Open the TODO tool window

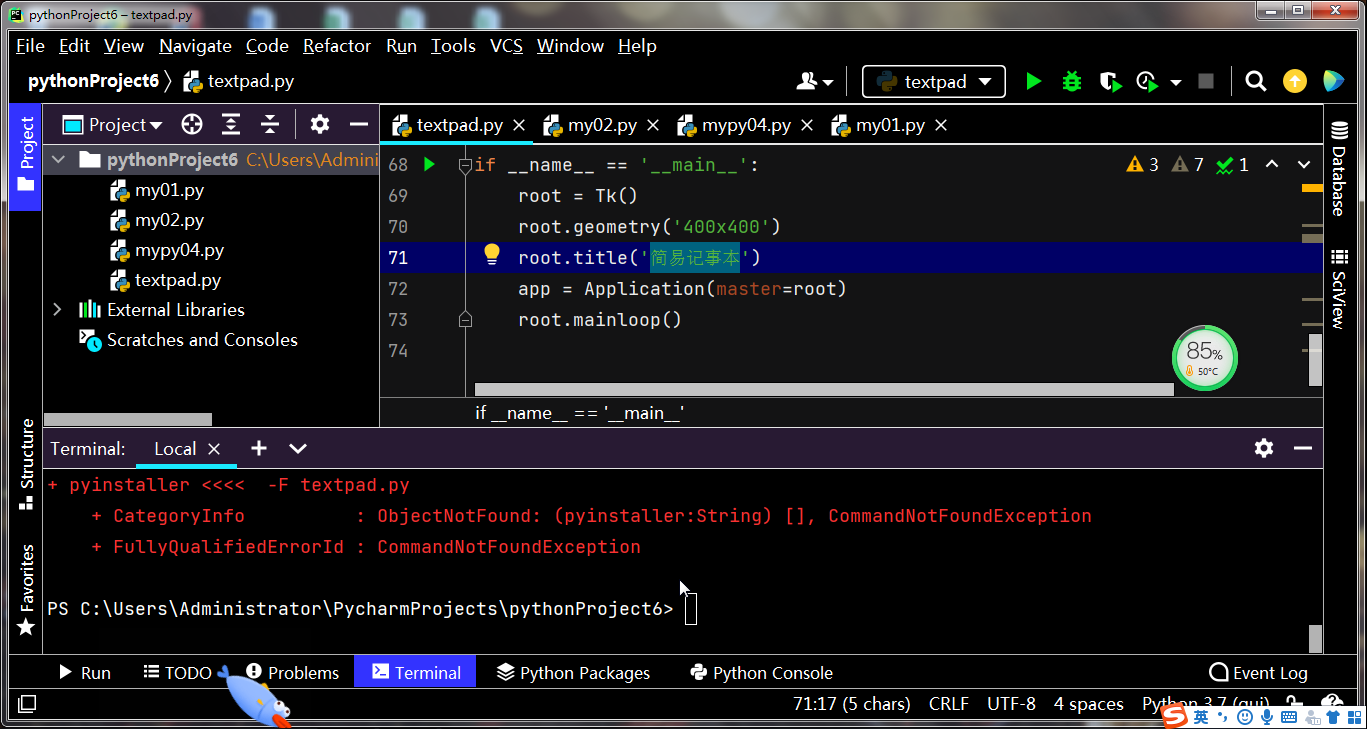[x=177, y=673]
